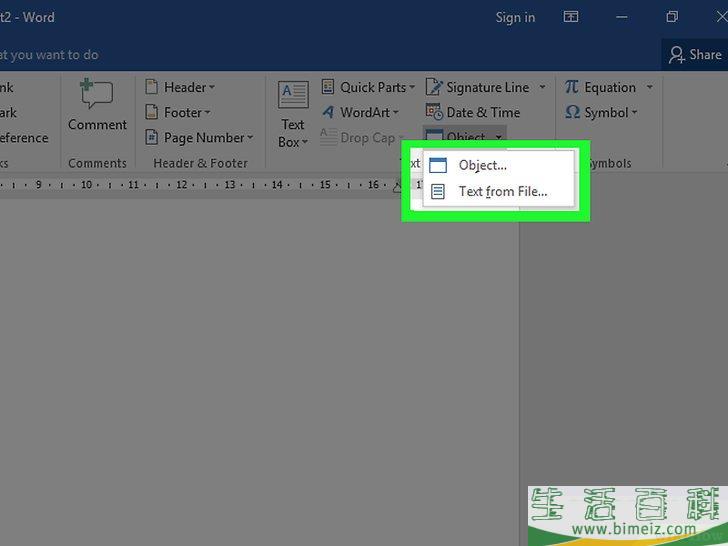Image resolution: width=728 pixels, height=546 pixels.
Task: Select "Object..." from the dropdown menu
Action: click(482, 165)
